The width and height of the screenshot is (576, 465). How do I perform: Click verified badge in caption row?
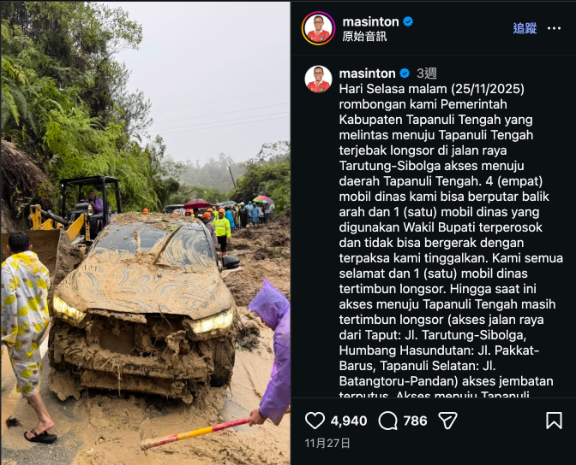coord(404,73)
